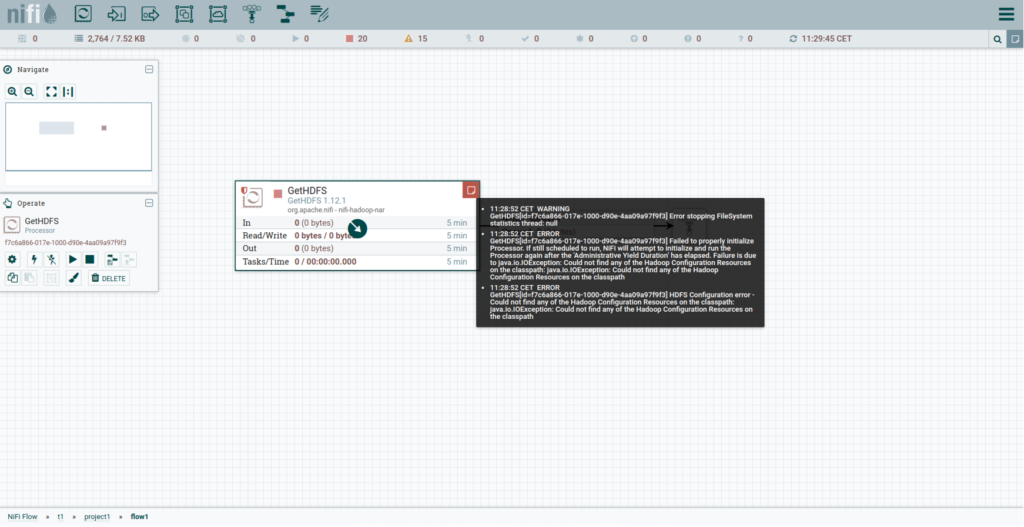Click the In row of GetHDFS stats
This screenshot has height=527, width=1024.
point(357,223)
